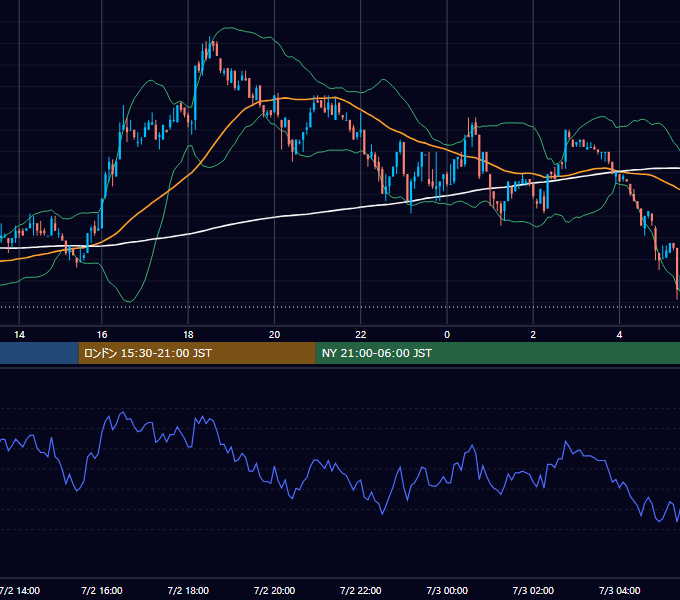
Task: Click the date label 7/2 22:00
Action: point(360,590)
